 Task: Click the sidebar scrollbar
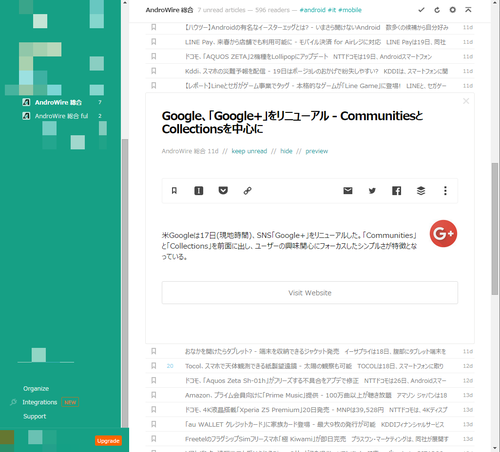tap(125, 283)
